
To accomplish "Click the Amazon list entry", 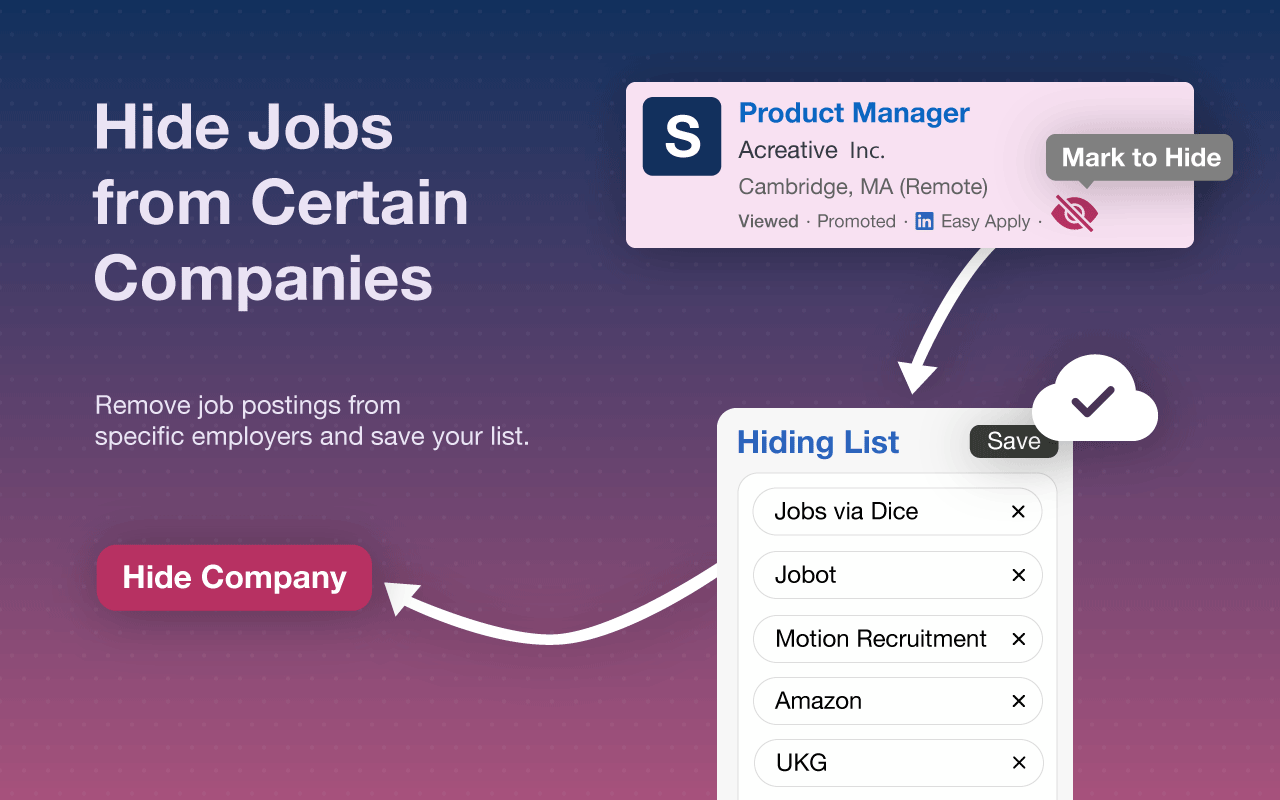I will click(818, 701).
